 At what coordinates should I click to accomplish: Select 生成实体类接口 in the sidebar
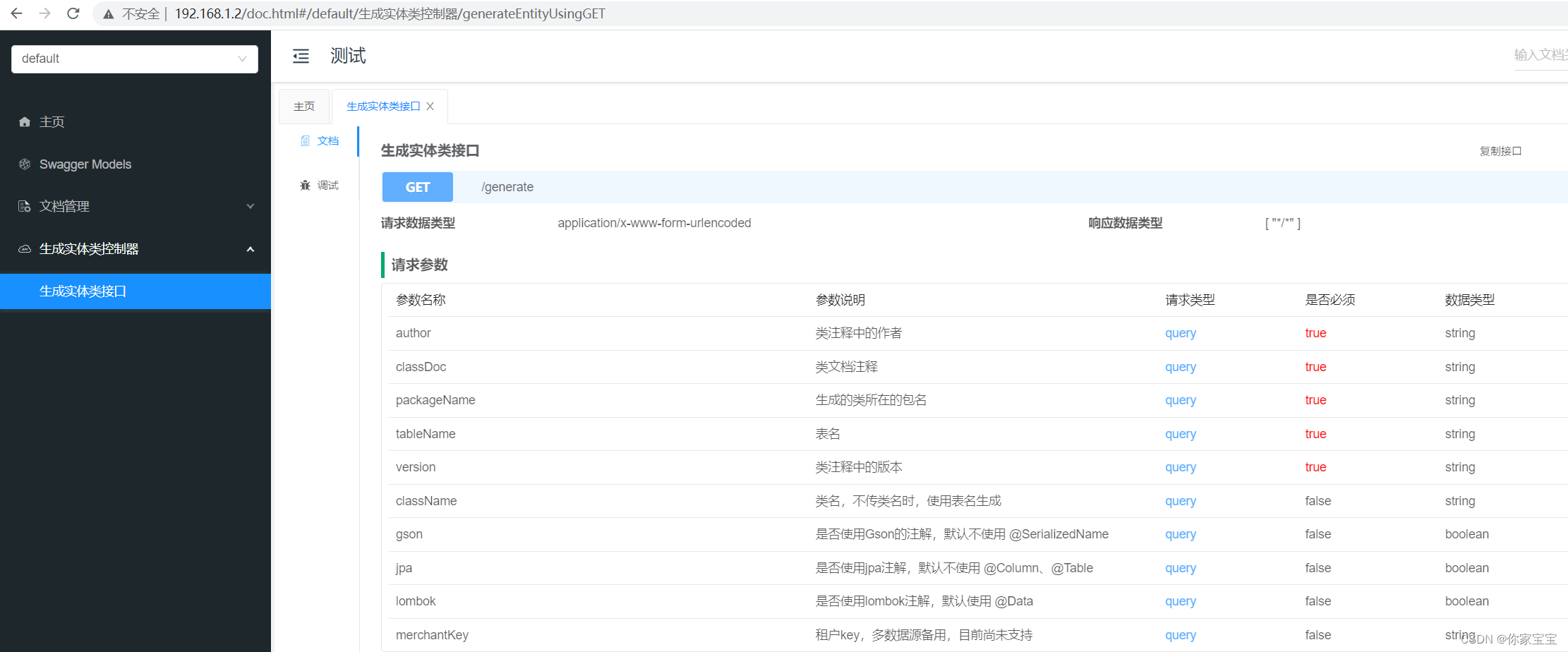83,291
